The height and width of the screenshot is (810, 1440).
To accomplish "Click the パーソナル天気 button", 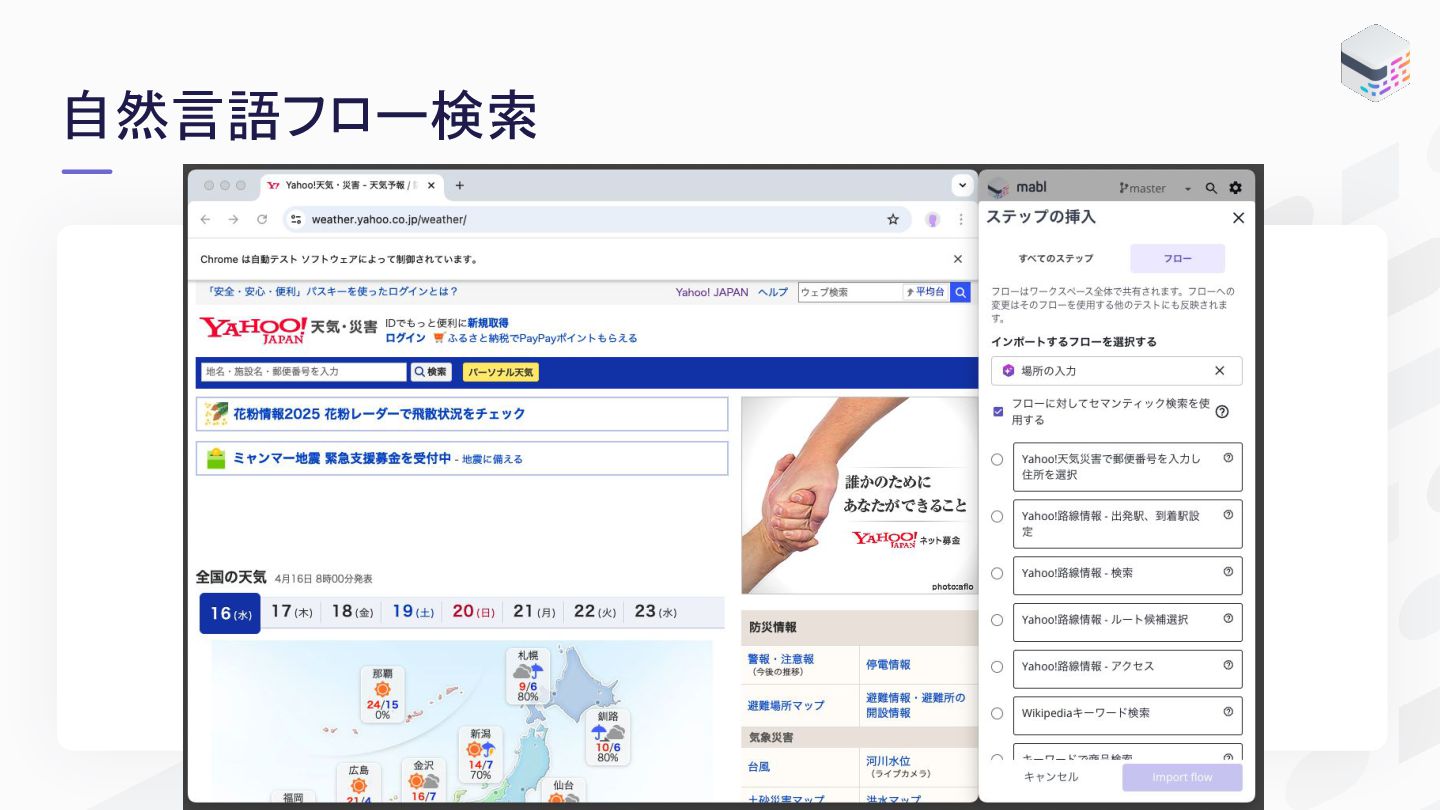I will point(500,372).
